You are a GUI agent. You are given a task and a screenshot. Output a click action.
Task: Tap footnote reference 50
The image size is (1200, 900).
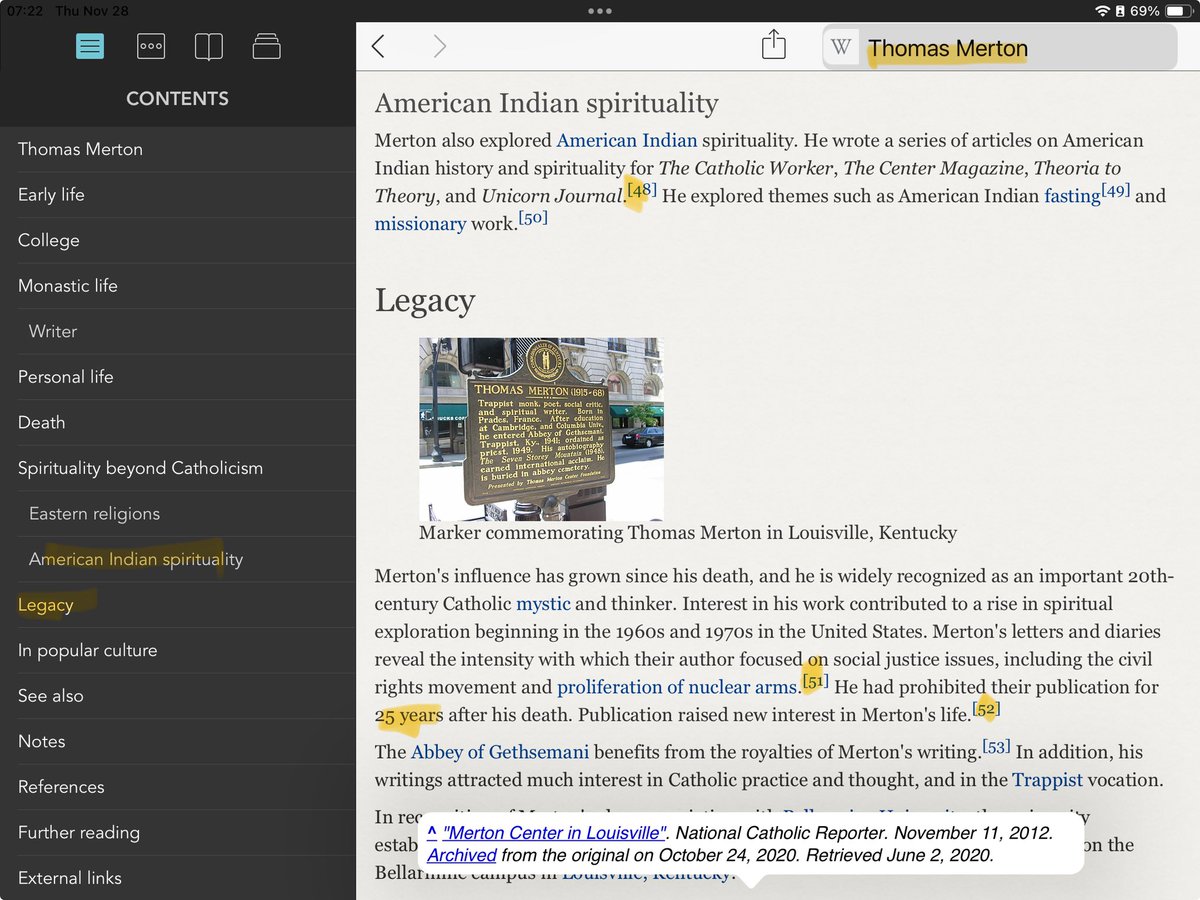pos(533,217)
